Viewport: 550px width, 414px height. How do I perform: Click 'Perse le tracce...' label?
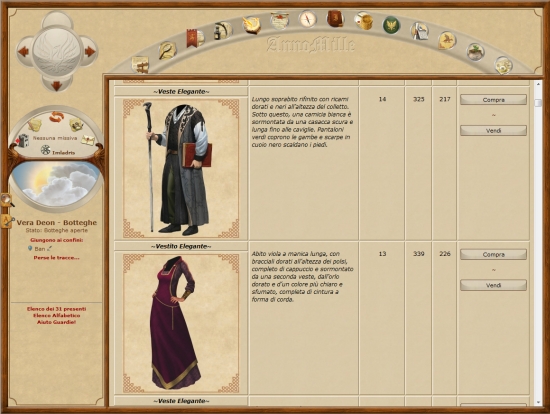coord(56,258)
